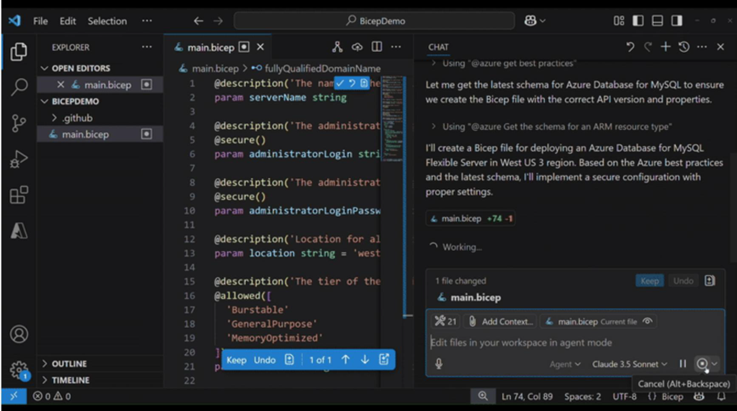The width and height of the screenshot is (737, 411).
Task: Open the Copilot menu in title bar
Action: click(x=534, y=21)
